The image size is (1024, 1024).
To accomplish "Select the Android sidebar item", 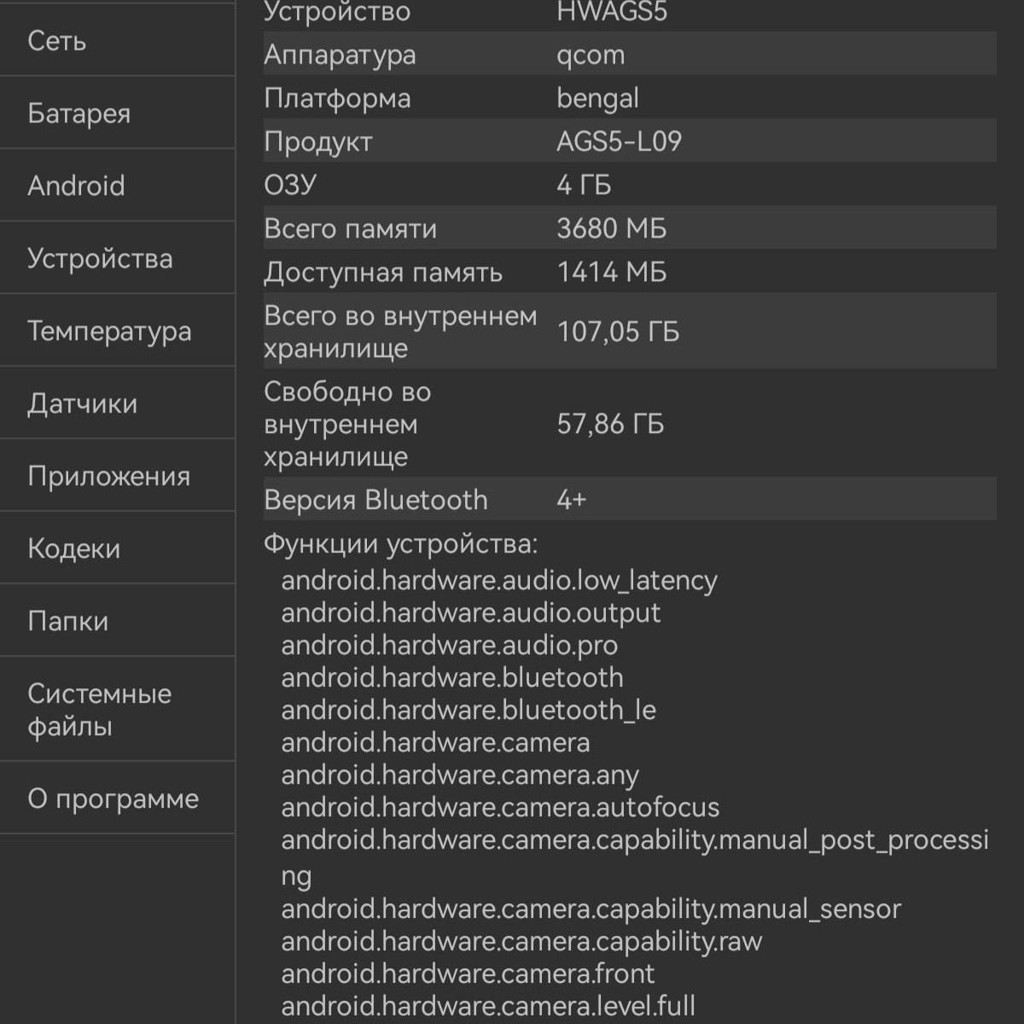I will pyautogui.click(x=118, y=185).
